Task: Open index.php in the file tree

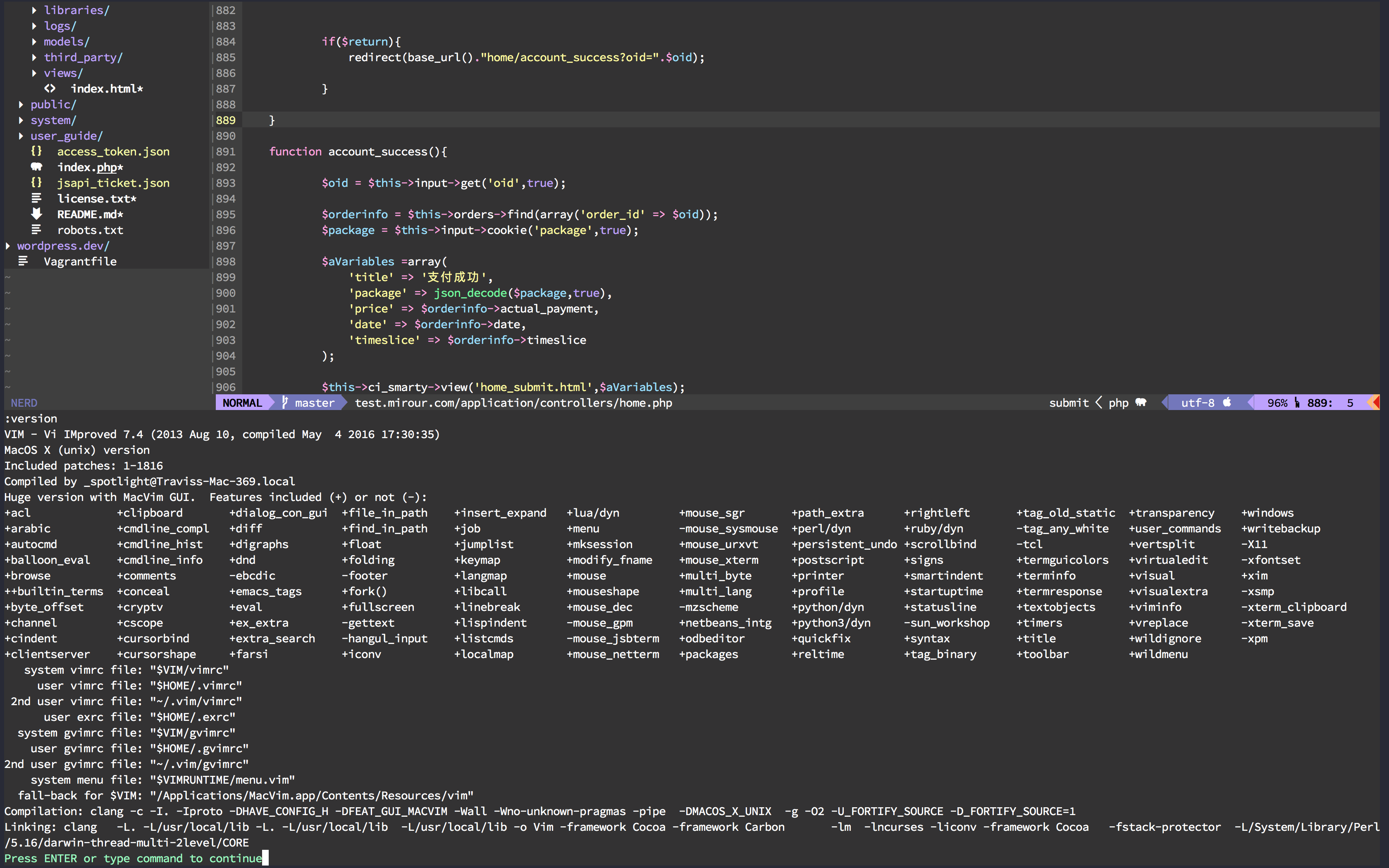Action: click(x=90, y=167)
